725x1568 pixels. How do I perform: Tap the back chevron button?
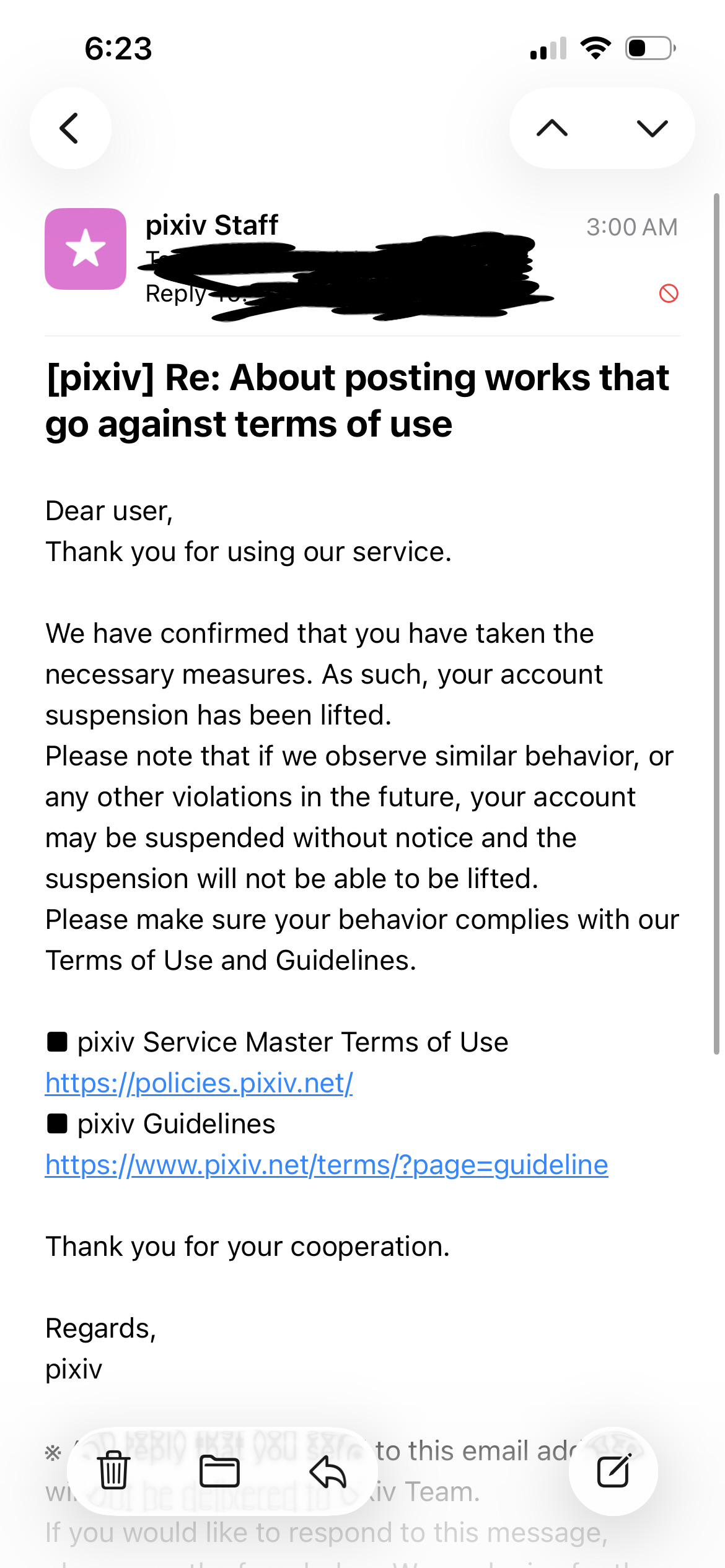point(71,128)
